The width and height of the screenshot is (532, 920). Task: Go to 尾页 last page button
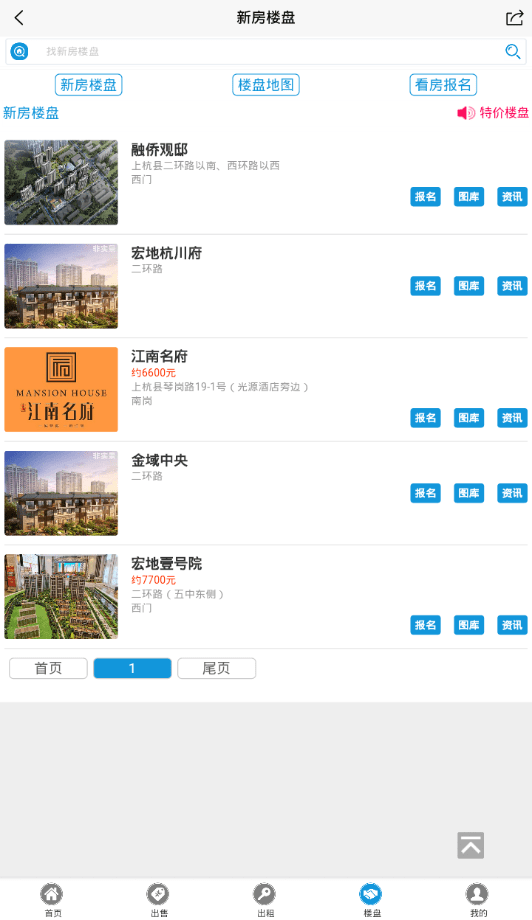216,668
